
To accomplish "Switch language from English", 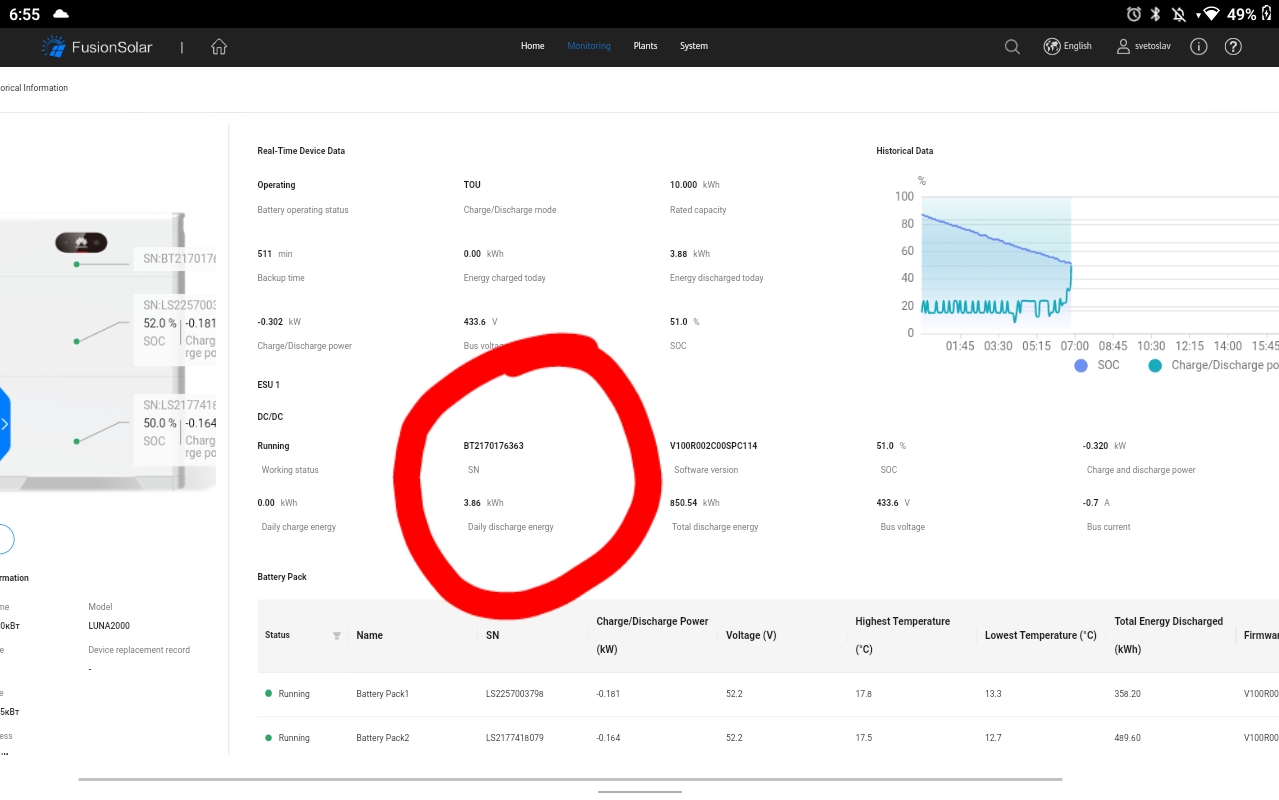I will pos(1077,46).
